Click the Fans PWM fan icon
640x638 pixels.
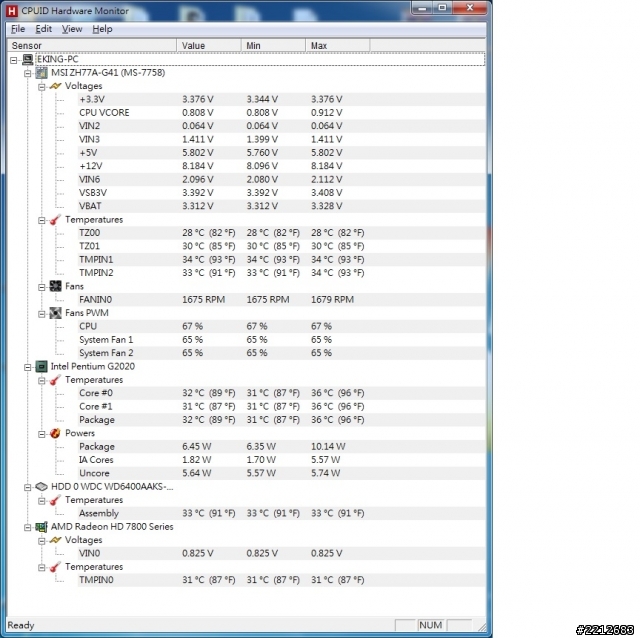click(x=56, y=313)
